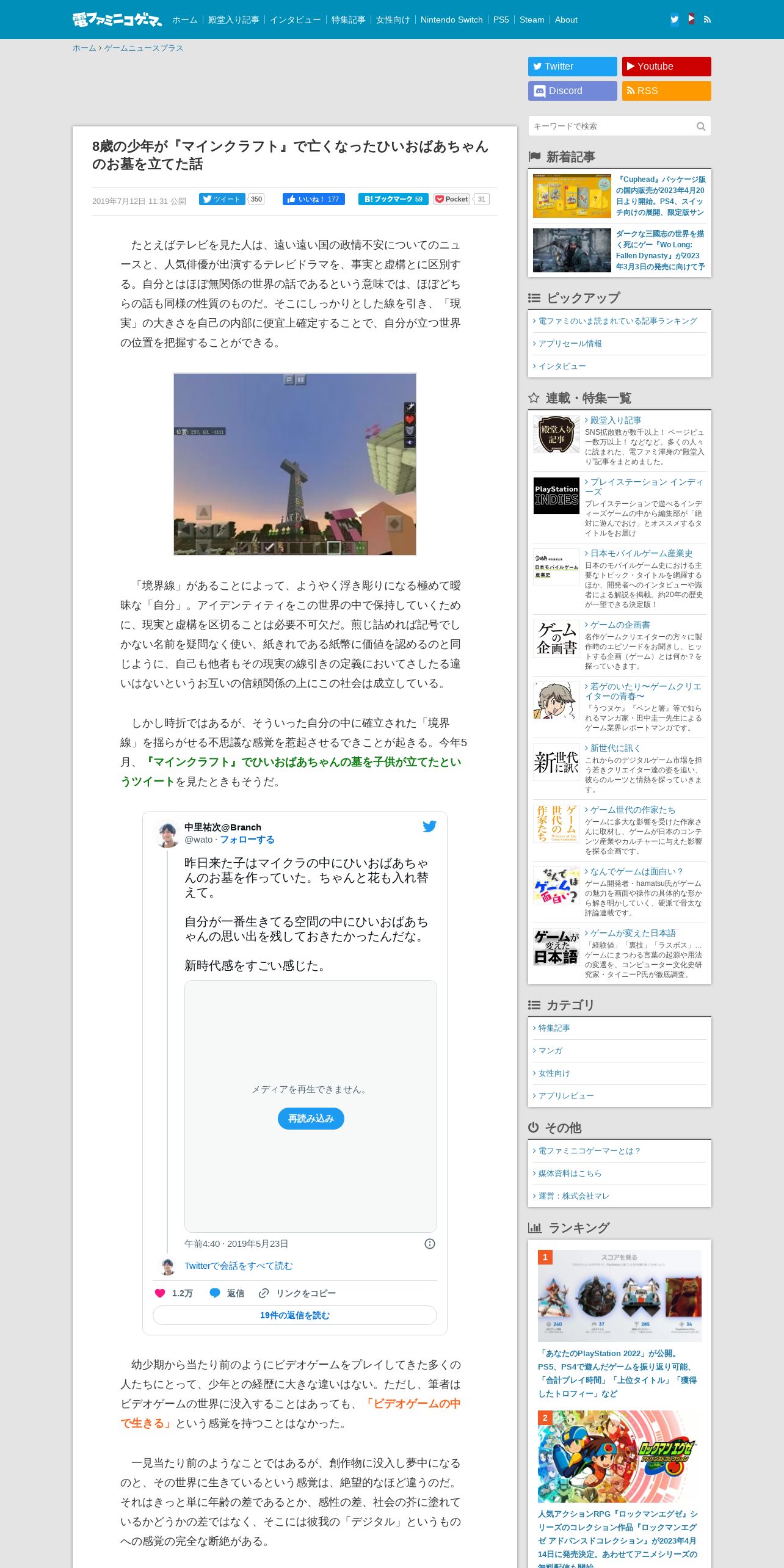Click the tweet count 350
This screenshot has height=1568, width=784.
click(256, 199)
